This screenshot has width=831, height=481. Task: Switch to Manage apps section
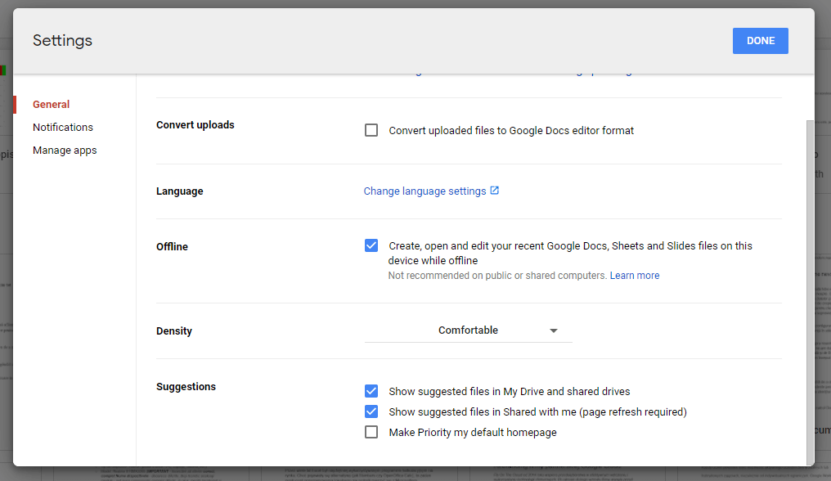tap(65, 150)
